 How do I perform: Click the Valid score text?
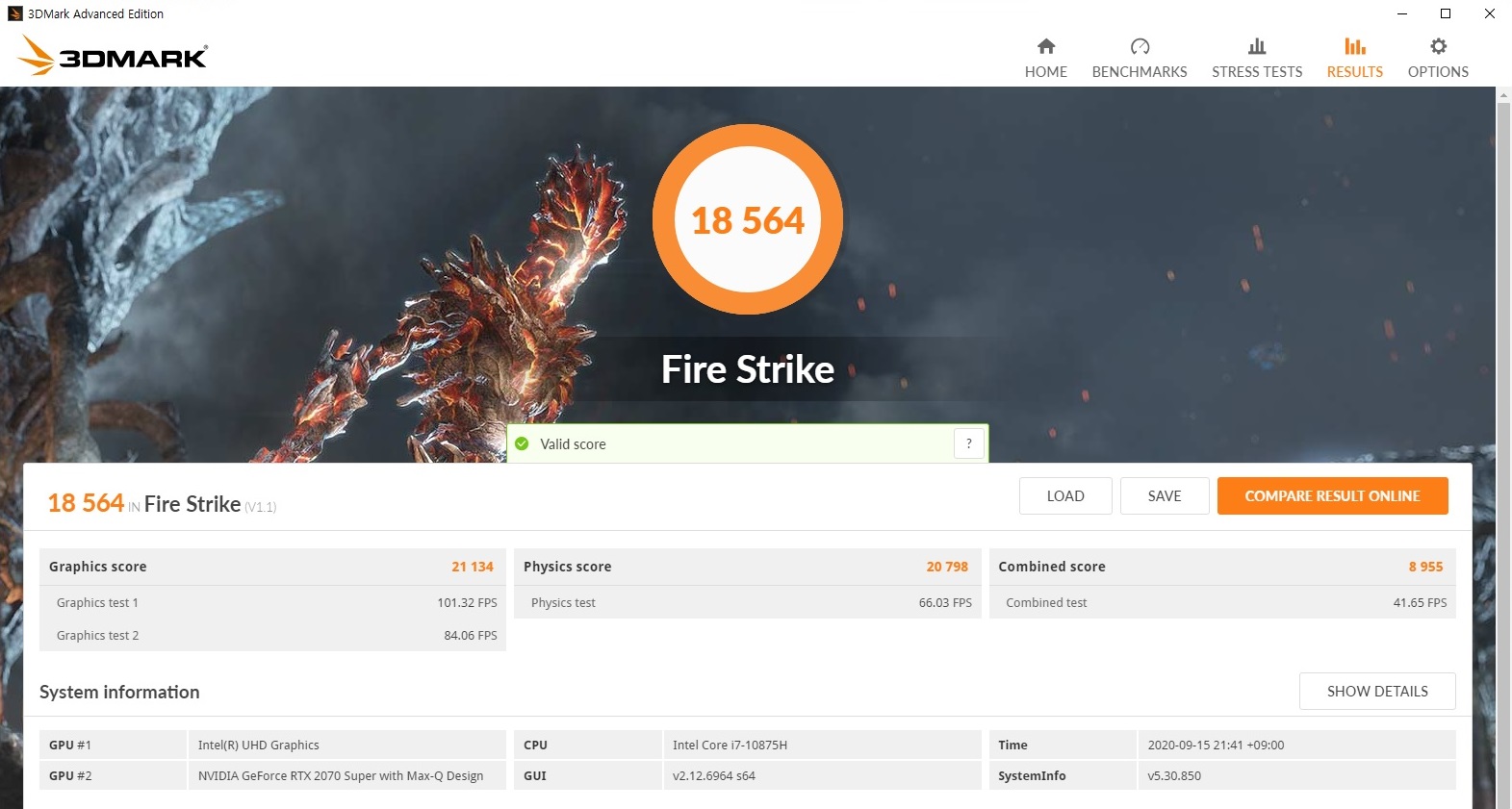573,444
